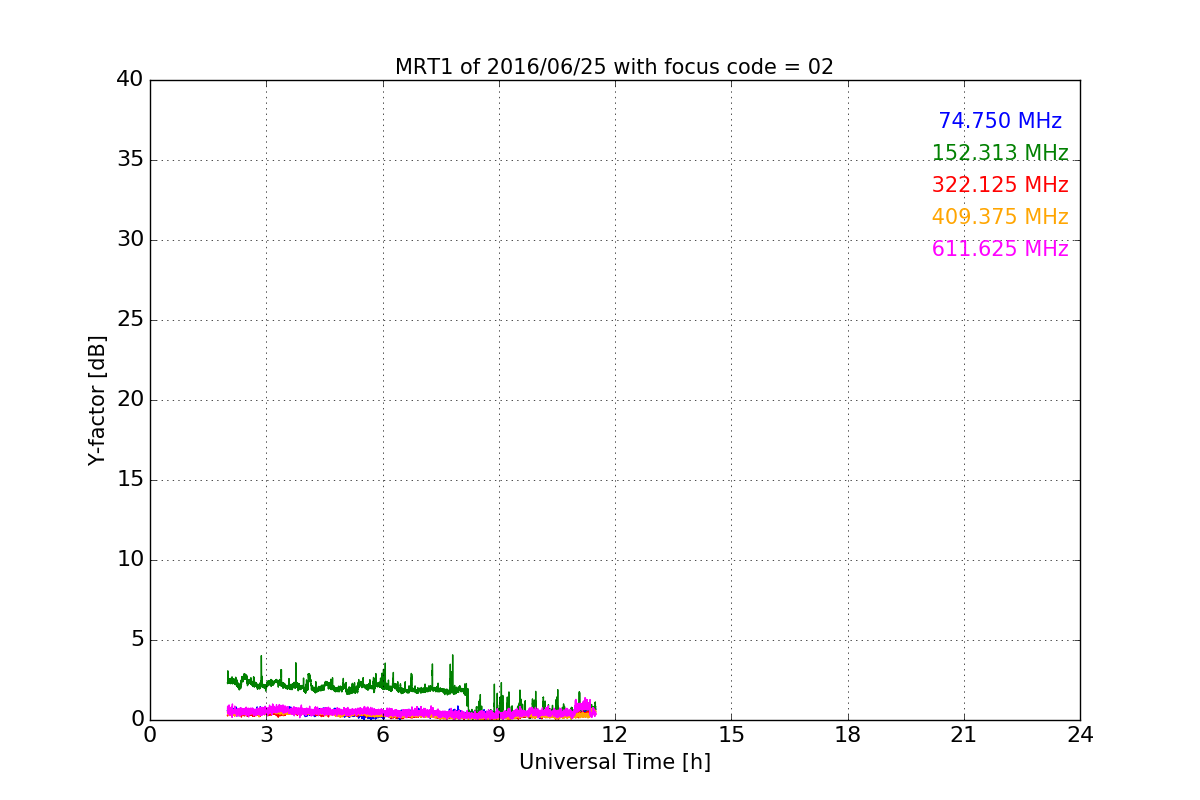1200x800 pixels.
Task: Click the x-axis tick label 3
Action: coord(266,735)
